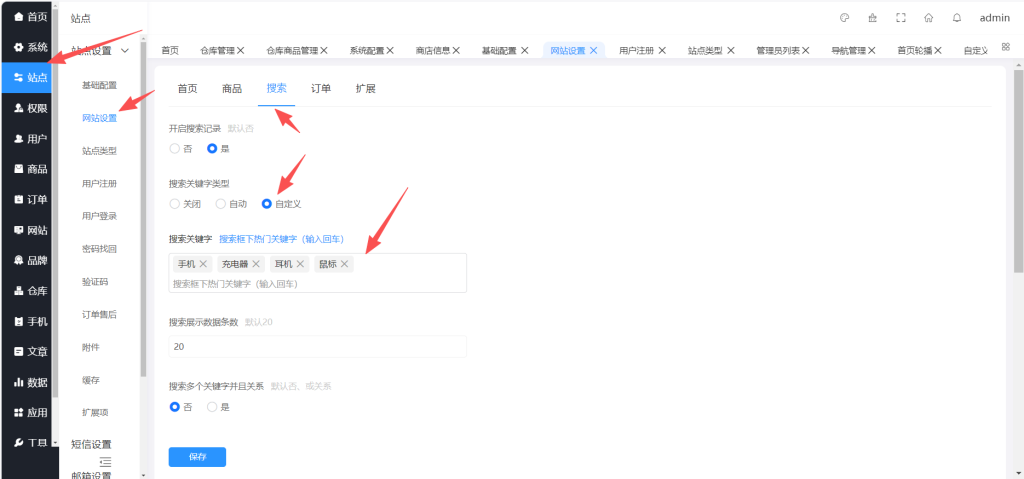Expand the 邮箱设置 menu group
This screenshot has width=1024, height=479.
pyautogui.click(x=91, y=474)
